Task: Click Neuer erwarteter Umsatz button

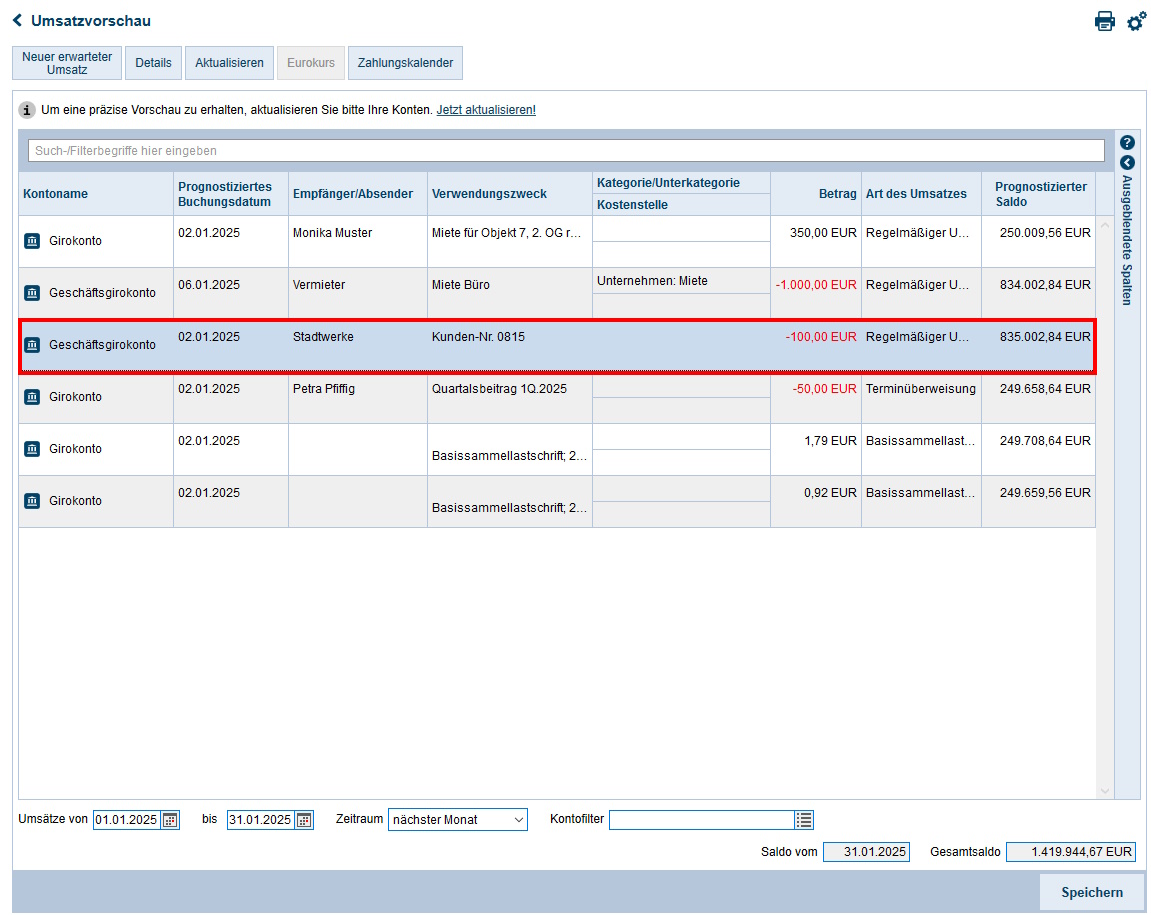Action: (x=67, y=63)
